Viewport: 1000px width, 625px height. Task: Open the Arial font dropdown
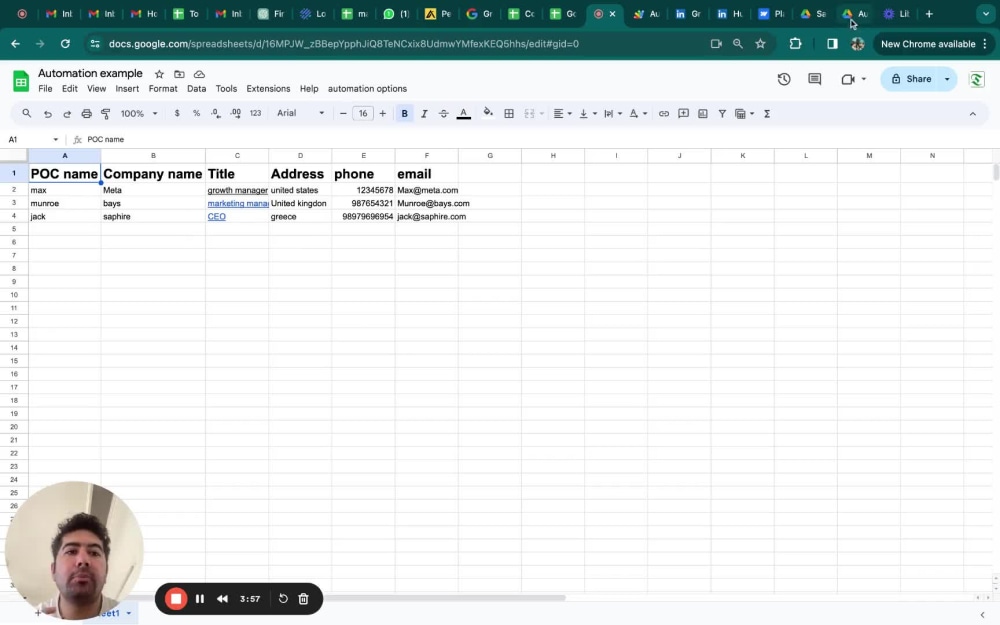click(x=300, y=113)
